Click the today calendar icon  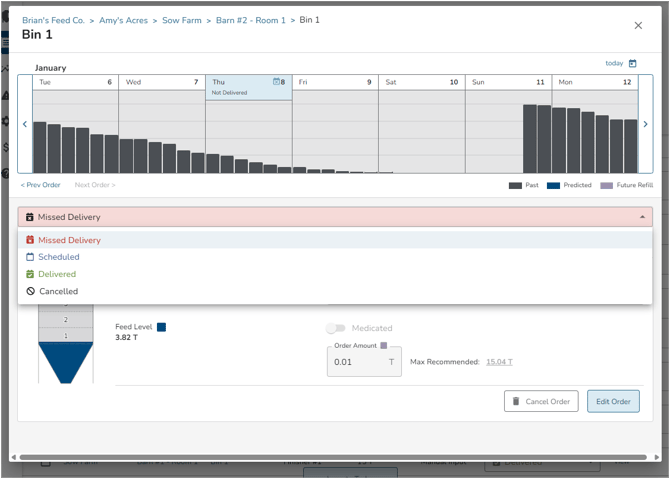(x=632, y=64)
